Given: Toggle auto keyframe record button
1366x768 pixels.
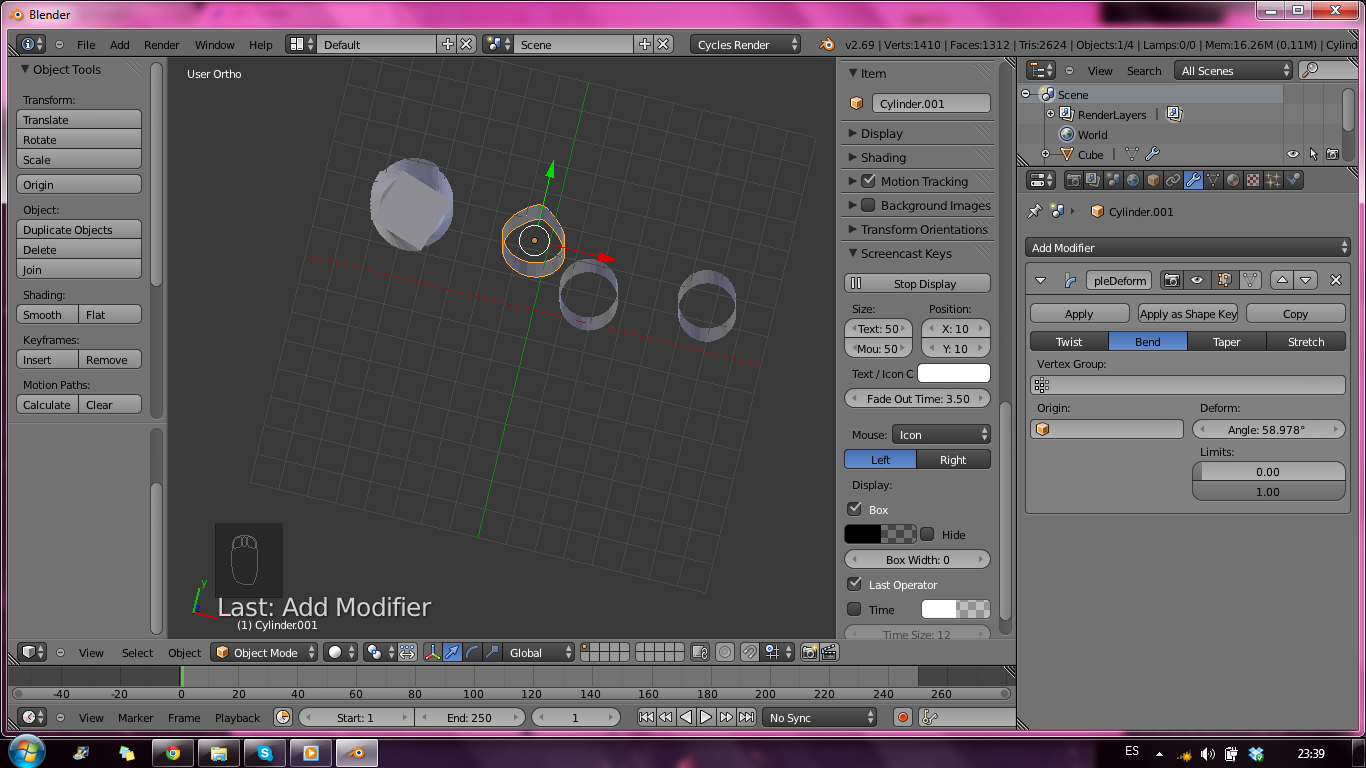Looking at the screenshot, I should [x=903, y=717].
